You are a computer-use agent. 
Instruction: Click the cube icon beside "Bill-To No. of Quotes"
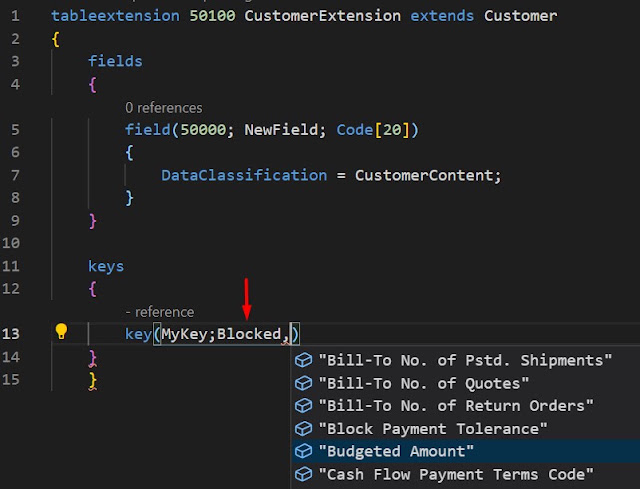click(x=303, y=383)
